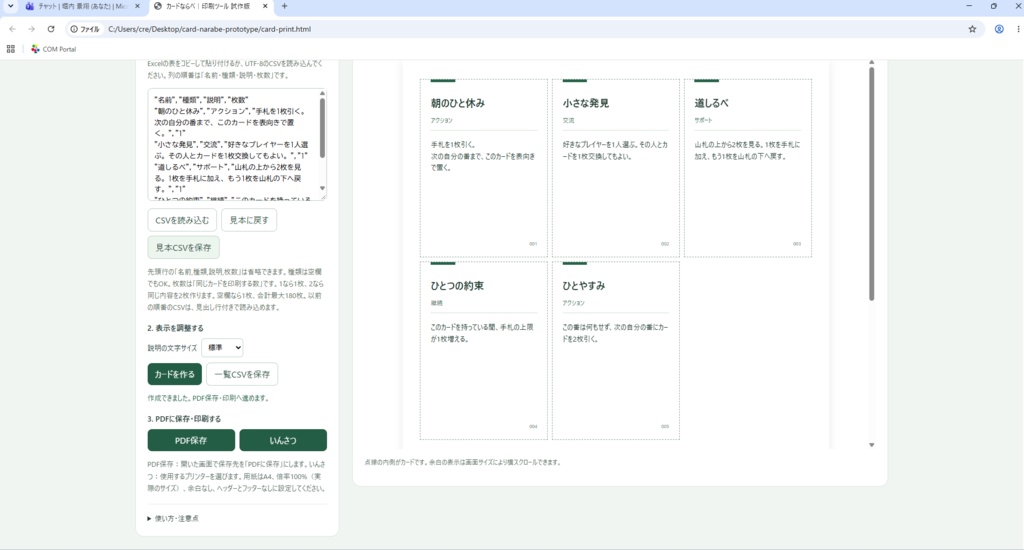Open the 説明の文字サイズ dropdown

point(223,348)
